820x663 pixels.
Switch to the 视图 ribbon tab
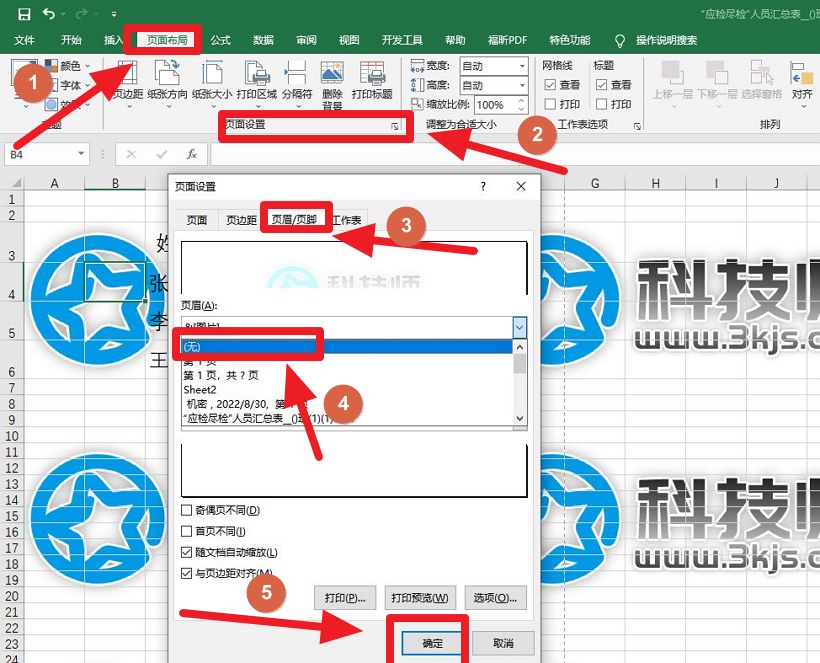tap(349, 40)
